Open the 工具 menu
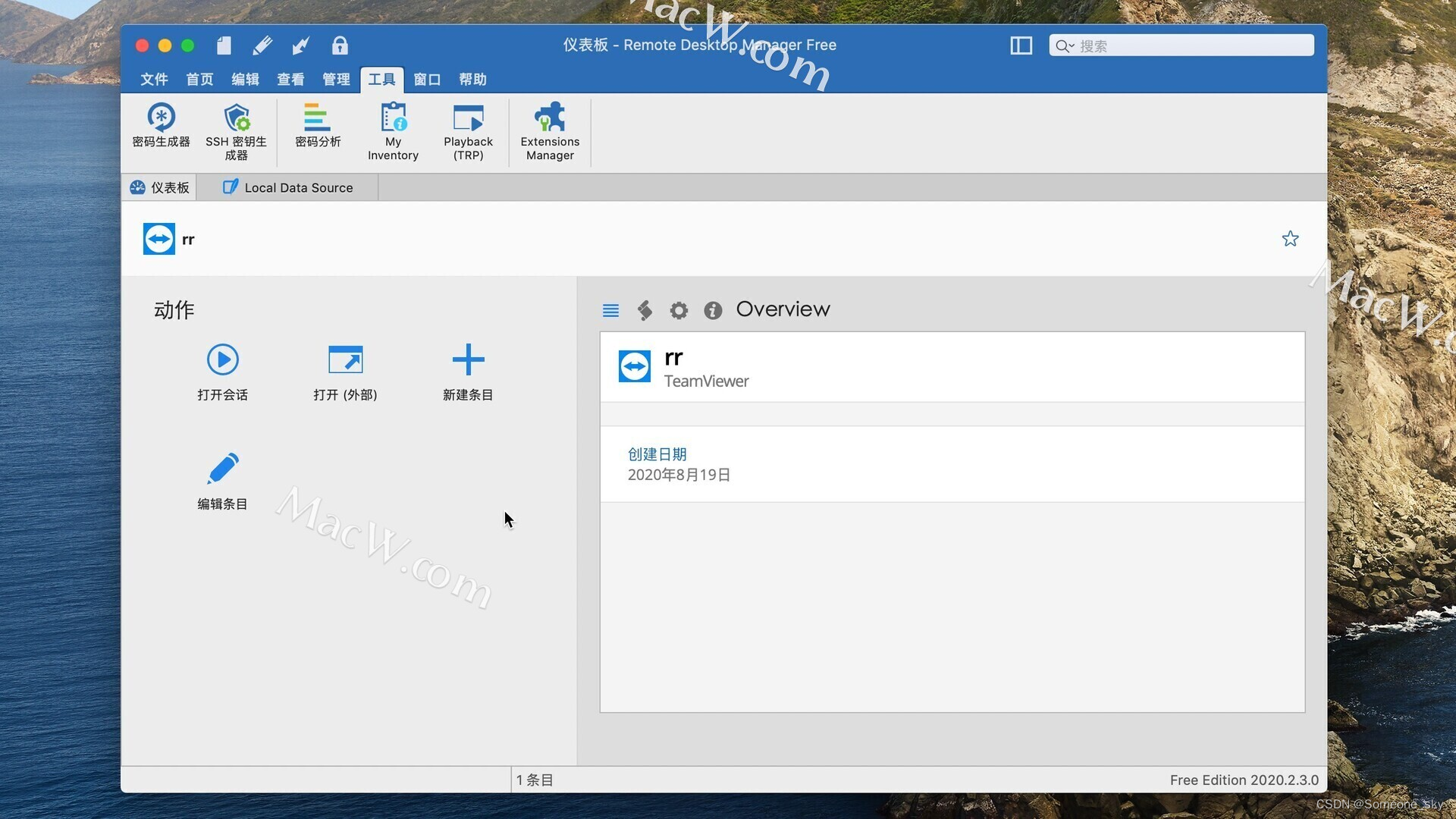Image resolution: width=1456 pixels, height=819 pixels. coord(381,79)
